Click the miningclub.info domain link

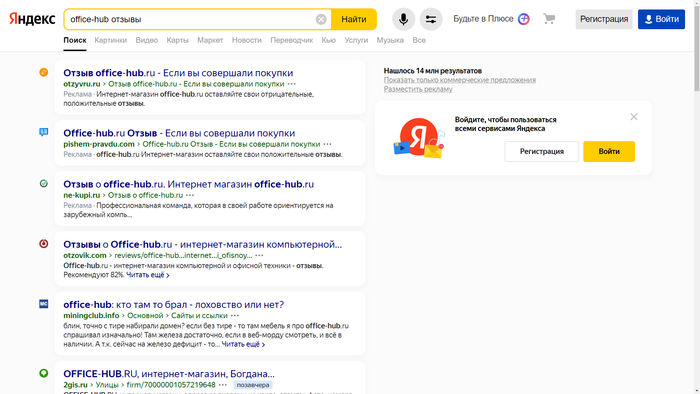tap(91, 315)
